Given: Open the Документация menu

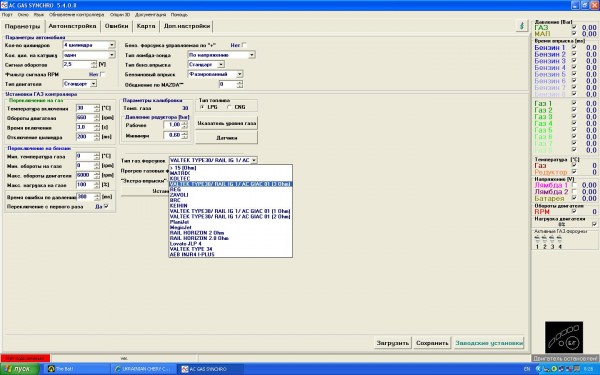Looking at the screenshot, I should tap(150, 15).
